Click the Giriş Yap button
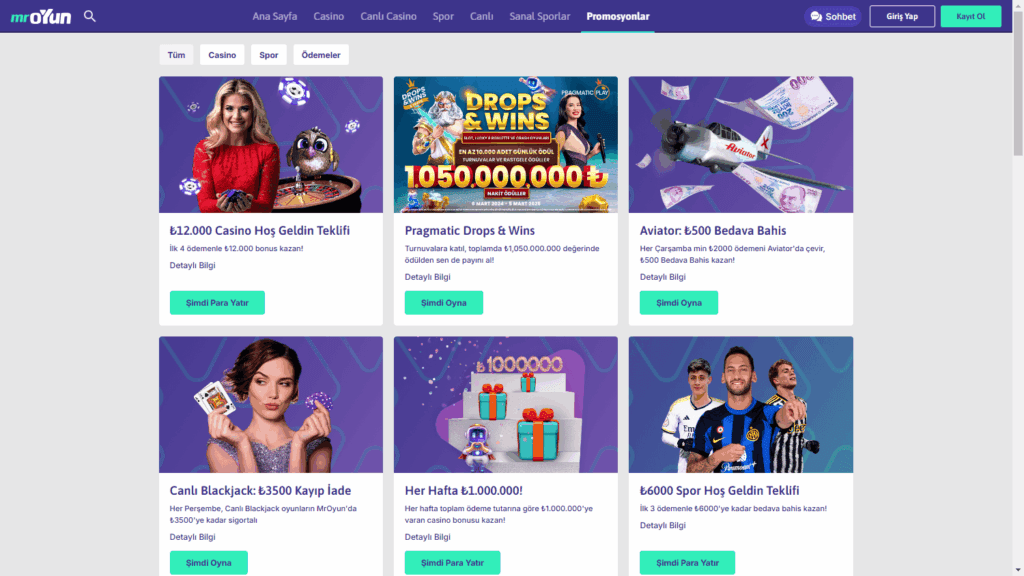Image resolution: width=1024 pixels, height=576 pixels. pyautogui.click(x=902, y=16)
